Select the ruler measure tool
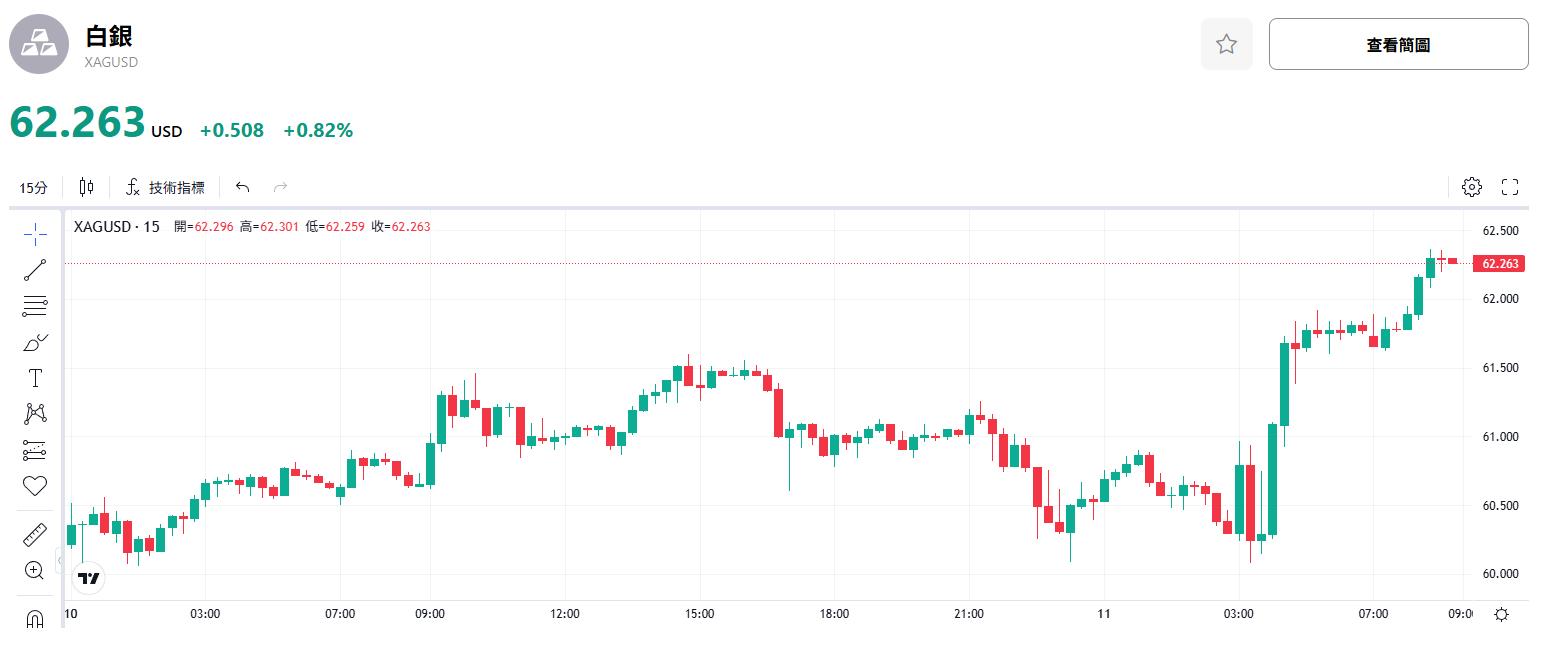 point(35,535)
